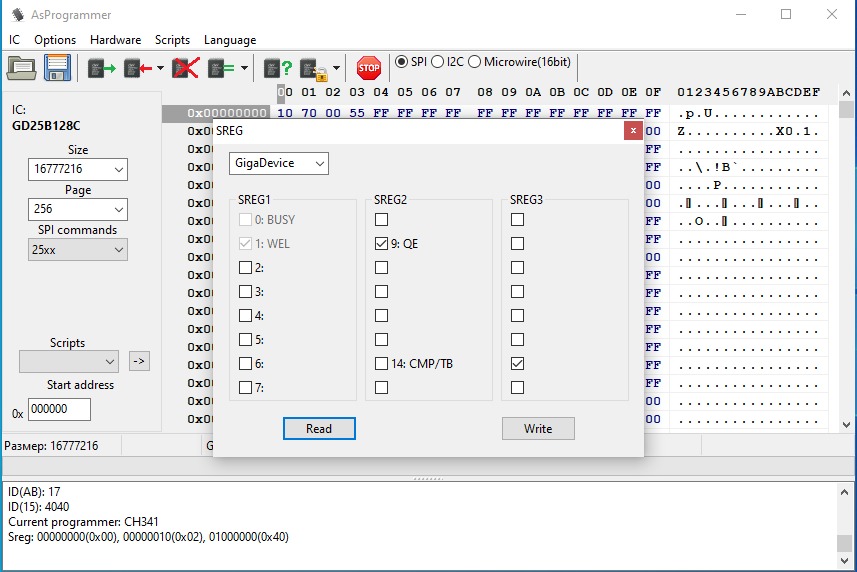Click the Read IC chip icon
The height and width of the screenshot is (572, 857).
pyautogui.click(x=102, y=68)
